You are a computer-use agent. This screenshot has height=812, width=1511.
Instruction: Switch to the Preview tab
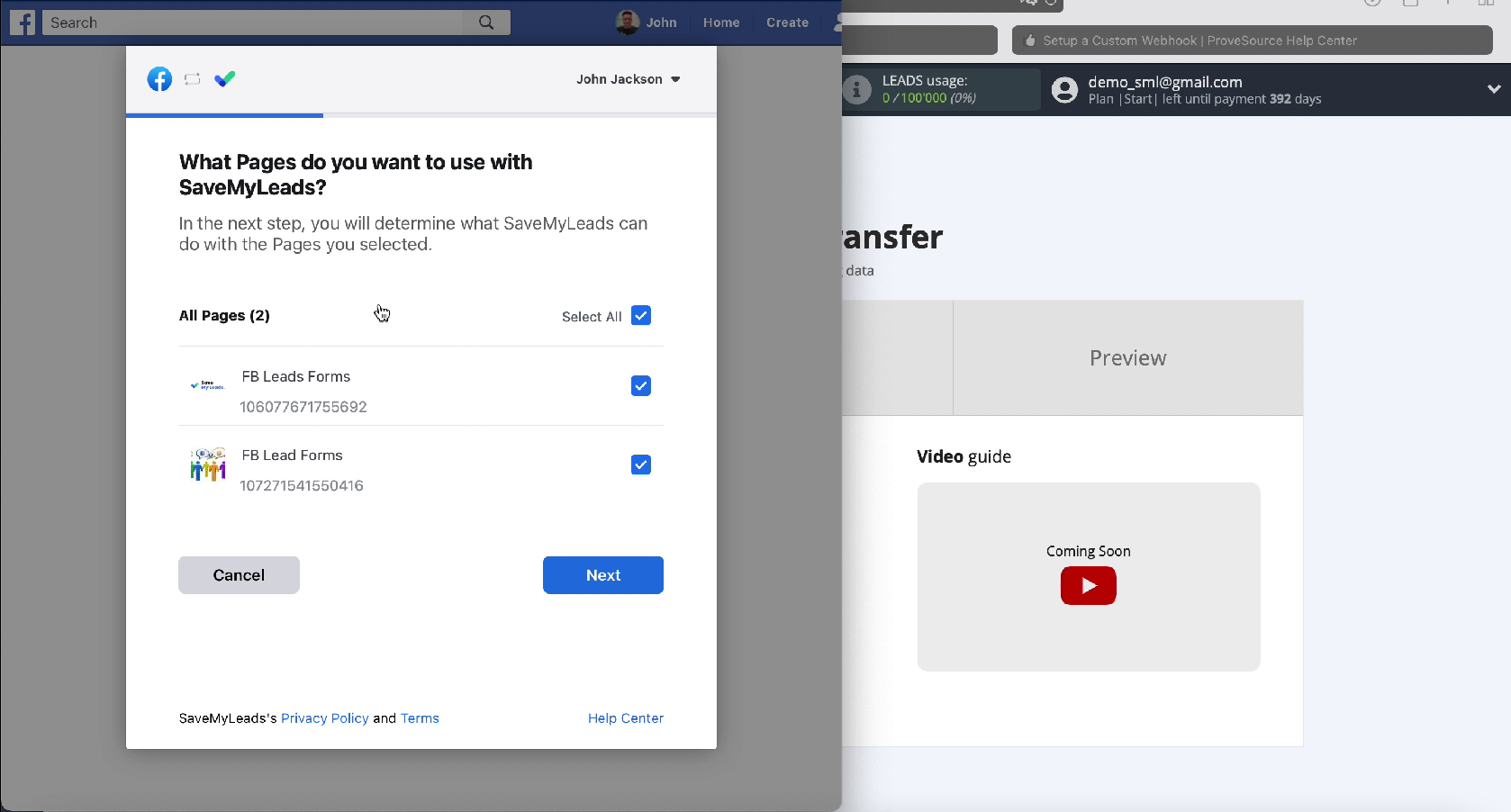1127,358
